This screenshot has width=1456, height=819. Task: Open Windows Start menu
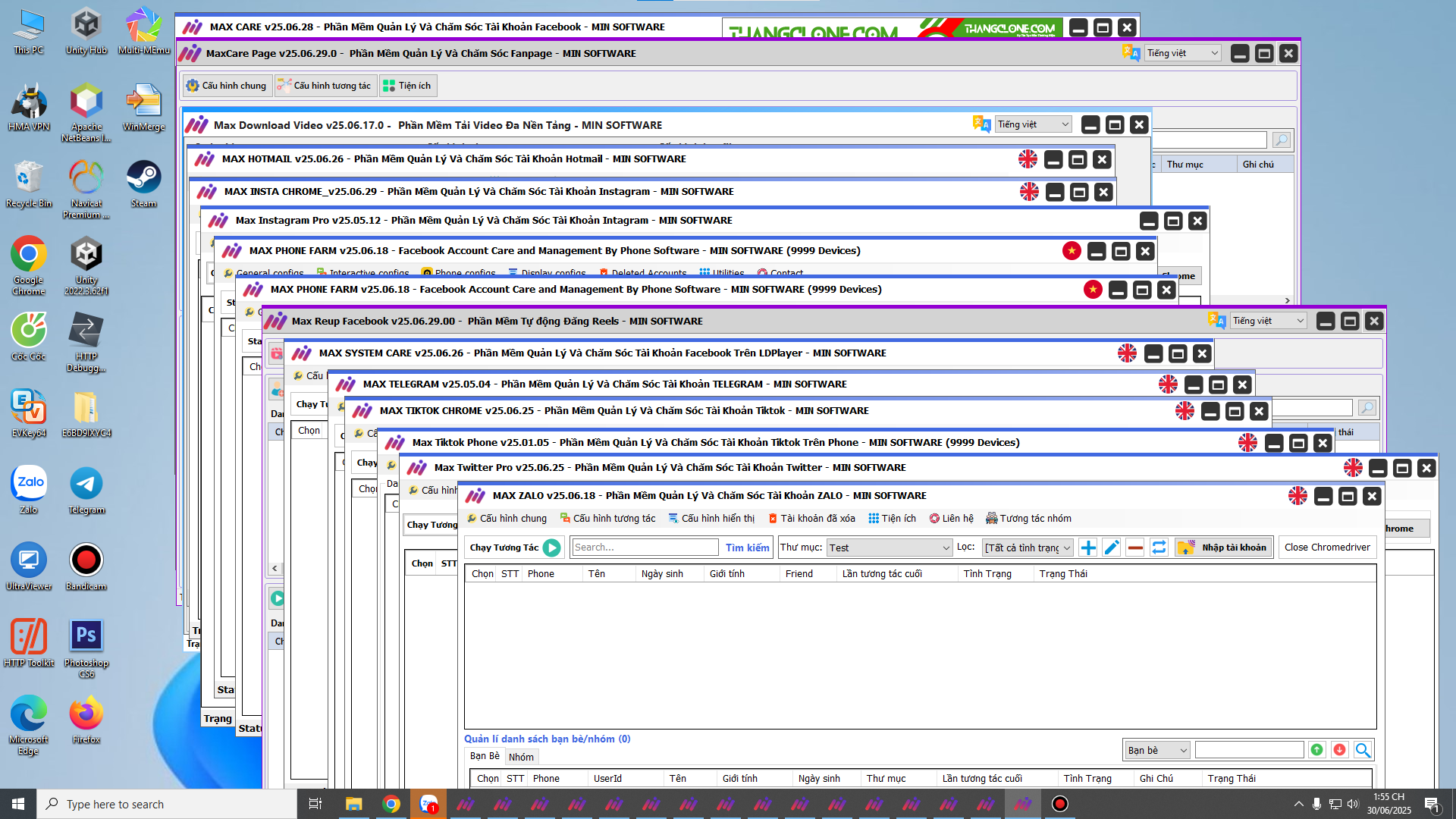18,804
